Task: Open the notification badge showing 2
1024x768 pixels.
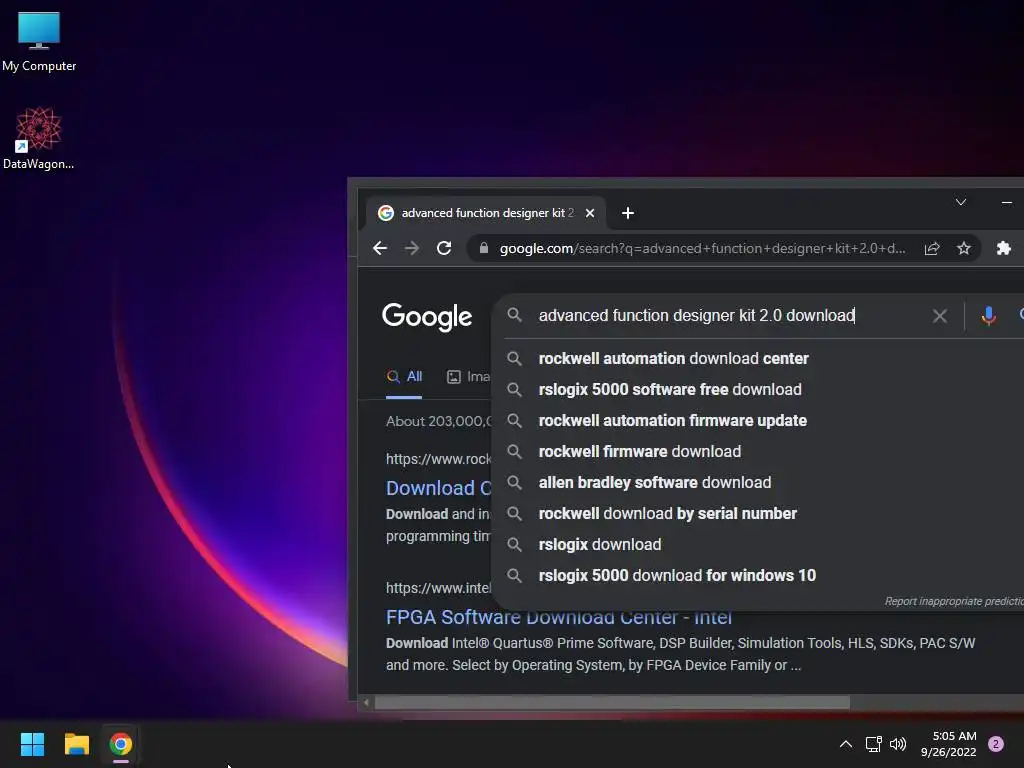Action: point(996,744)
